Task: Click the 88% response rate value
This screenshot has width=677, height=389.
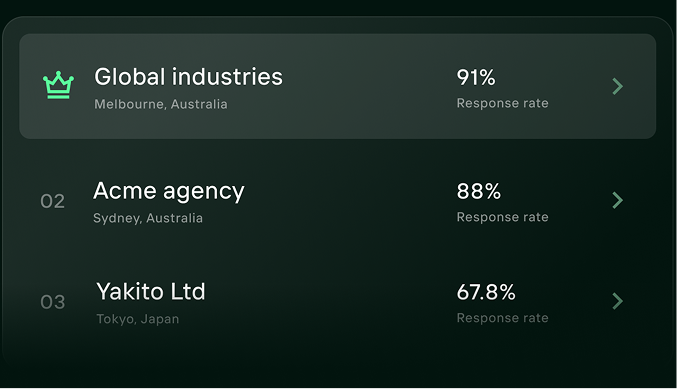Action: click(478, 191)
